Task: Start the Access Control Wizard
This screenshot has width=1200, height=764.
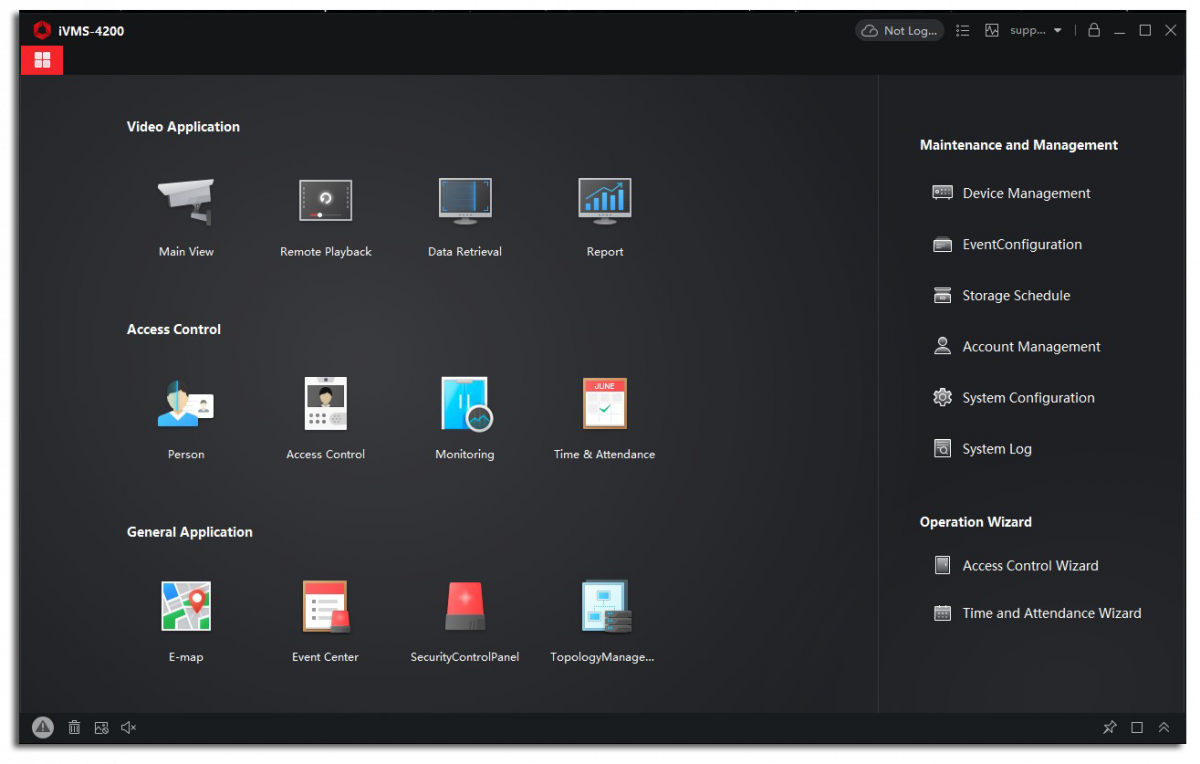Action: click(1030, 566)
